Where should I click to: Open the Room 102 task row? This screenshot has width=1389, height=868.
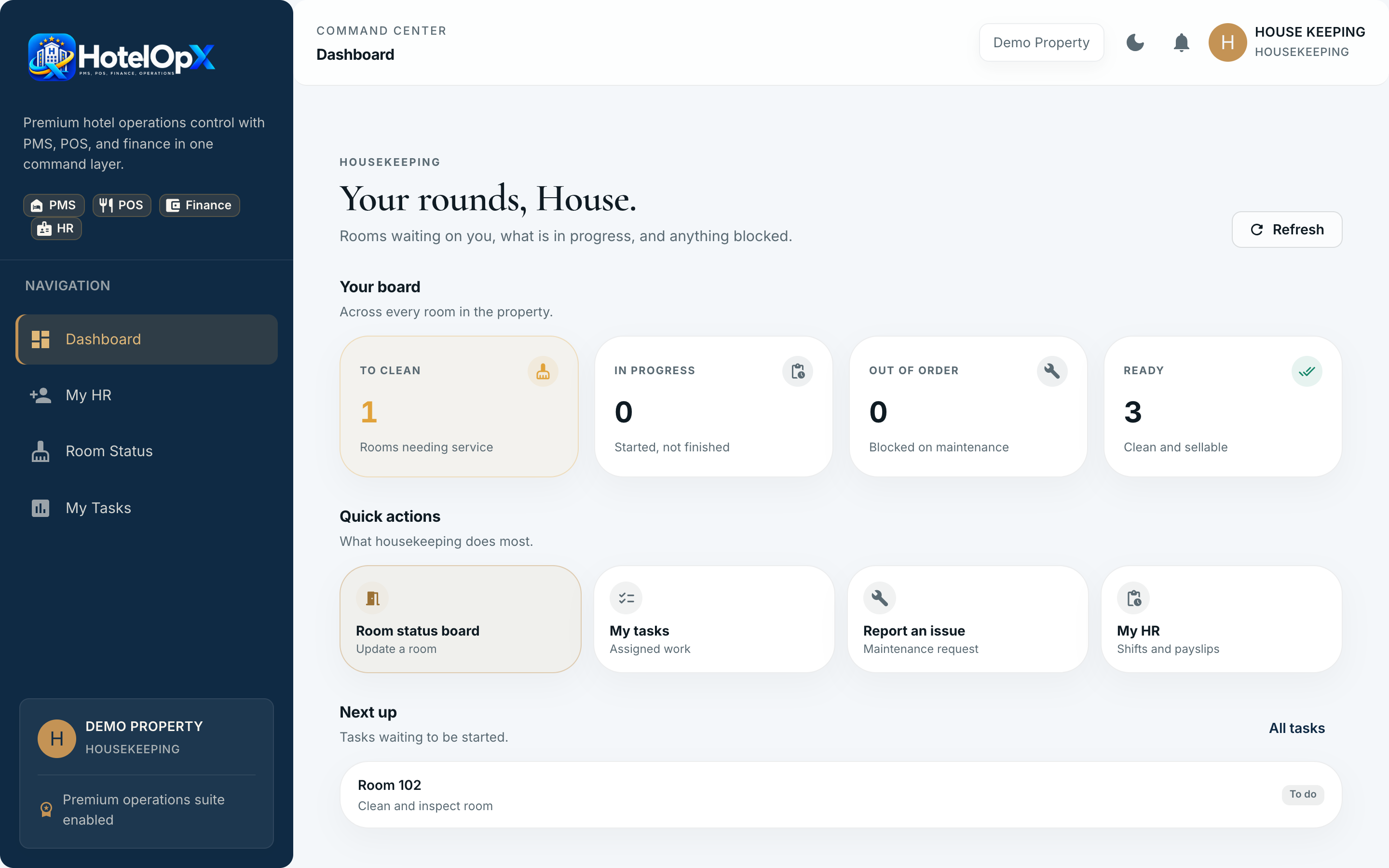pos(840,795)
